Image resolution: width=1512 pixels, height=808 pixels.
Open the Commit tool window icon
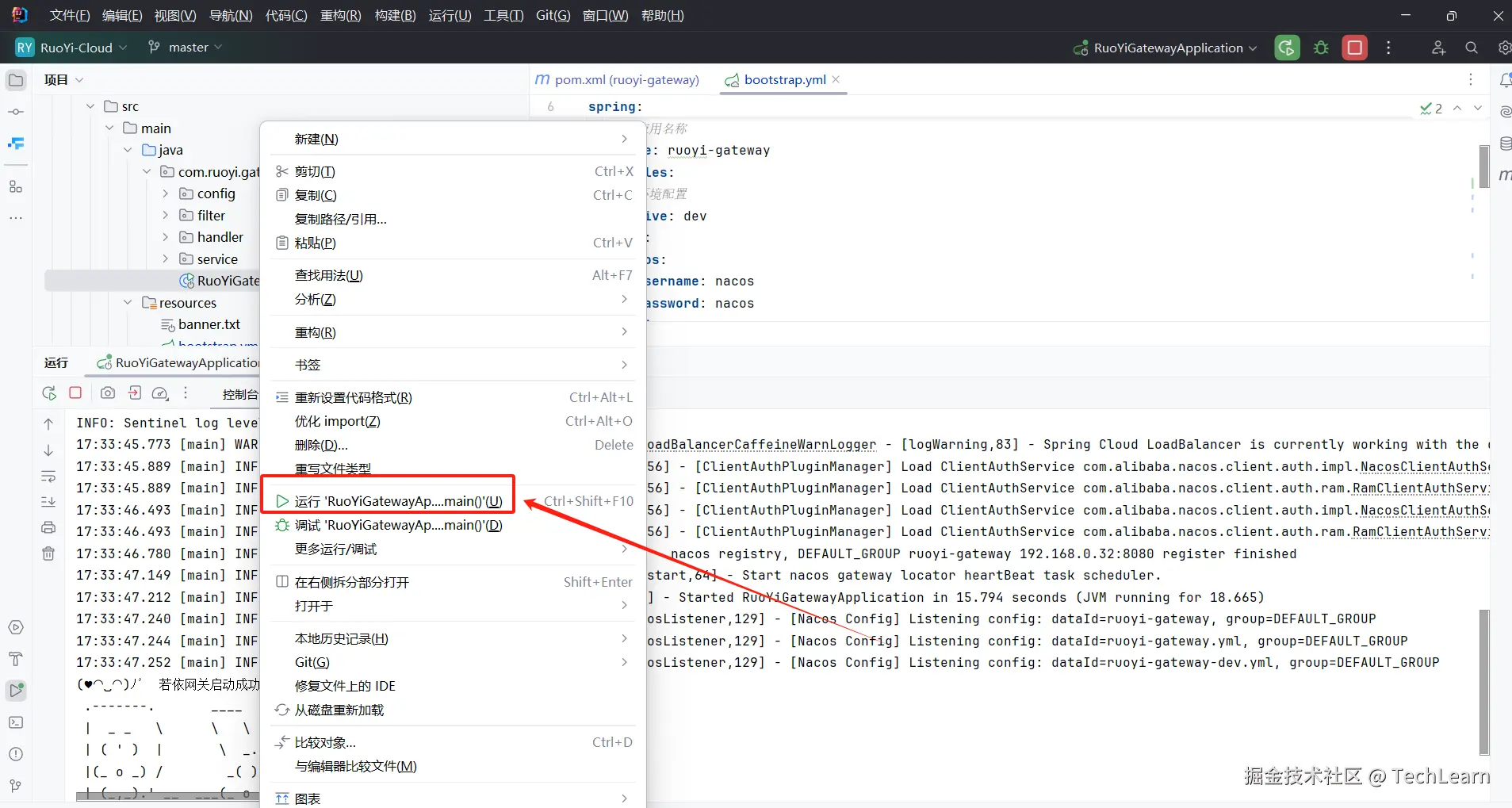[x=16, y=112]
